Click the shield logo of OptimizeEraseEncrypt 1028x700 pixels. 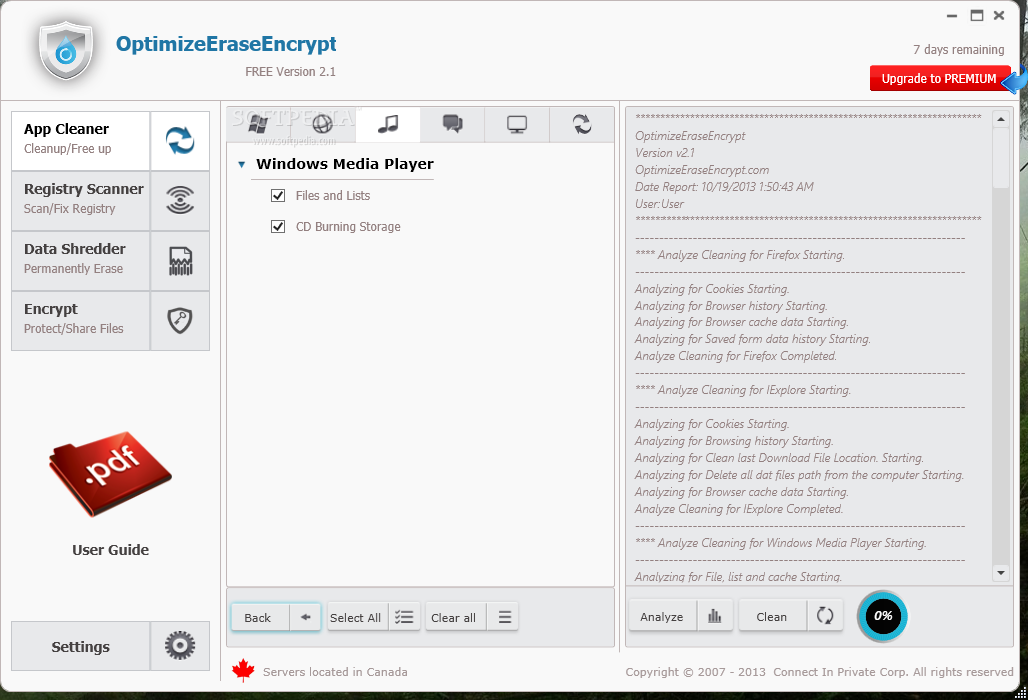click(66, 50)
